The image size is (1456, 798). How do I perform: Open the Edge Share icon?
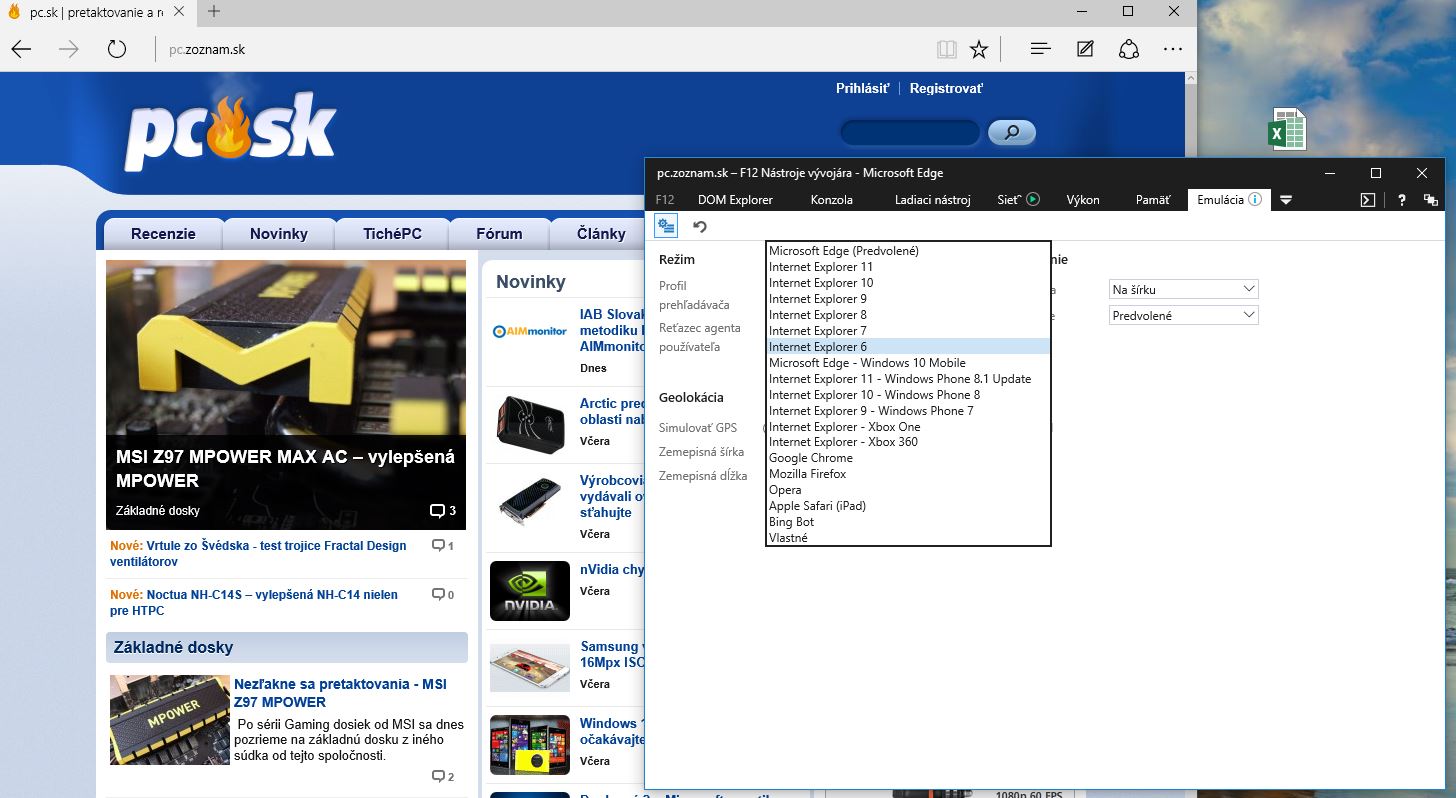1129,49
